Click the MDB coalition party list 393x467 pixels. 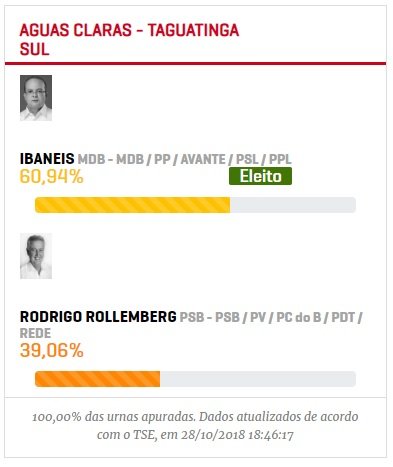tap(185, 159)
